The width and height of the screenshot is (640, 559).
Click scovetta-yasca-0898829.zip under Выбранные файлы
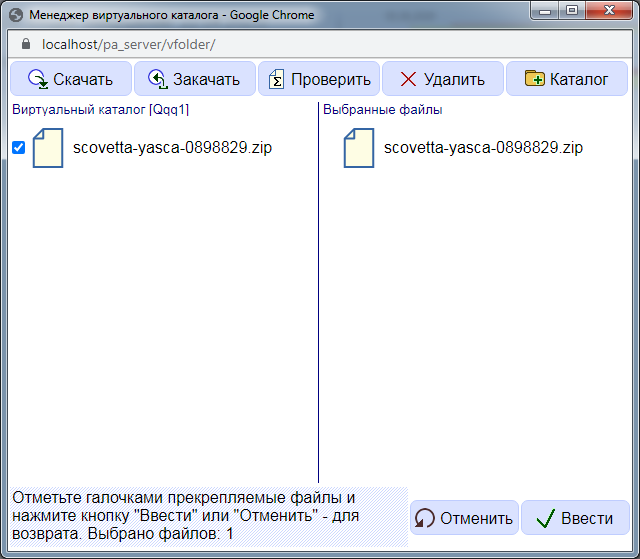pyautogui.click(x=483, y=147)
